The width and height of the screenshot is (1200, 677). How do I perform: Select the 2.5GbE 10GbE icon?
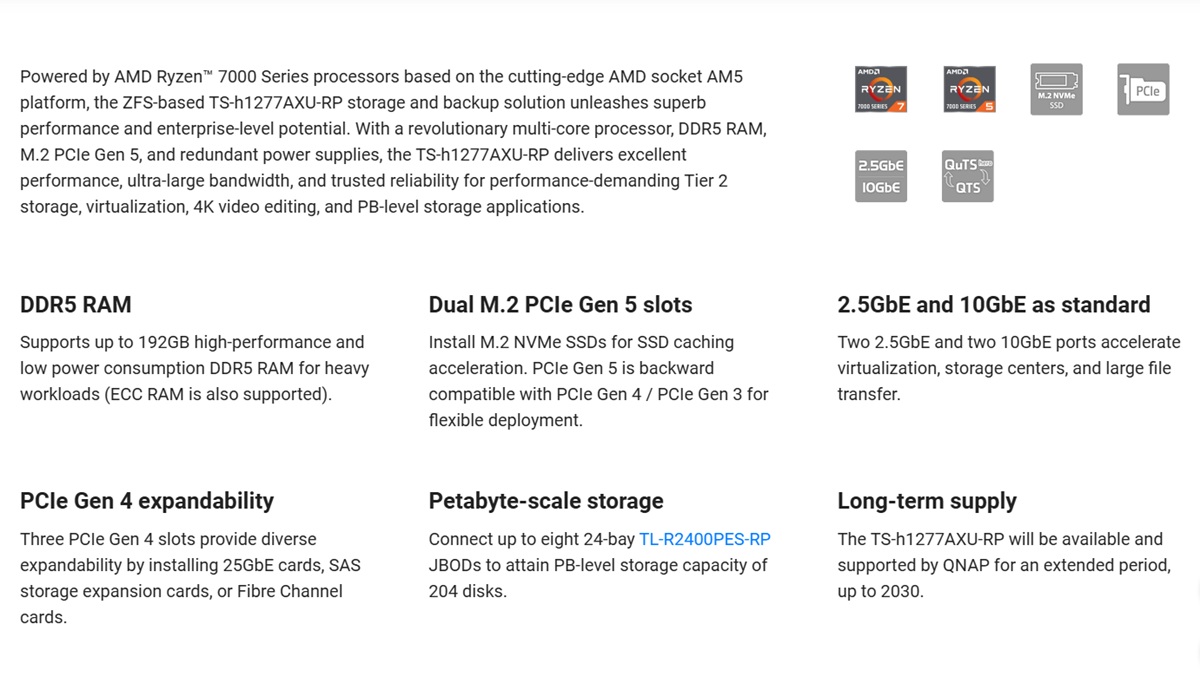coord(881,177)
